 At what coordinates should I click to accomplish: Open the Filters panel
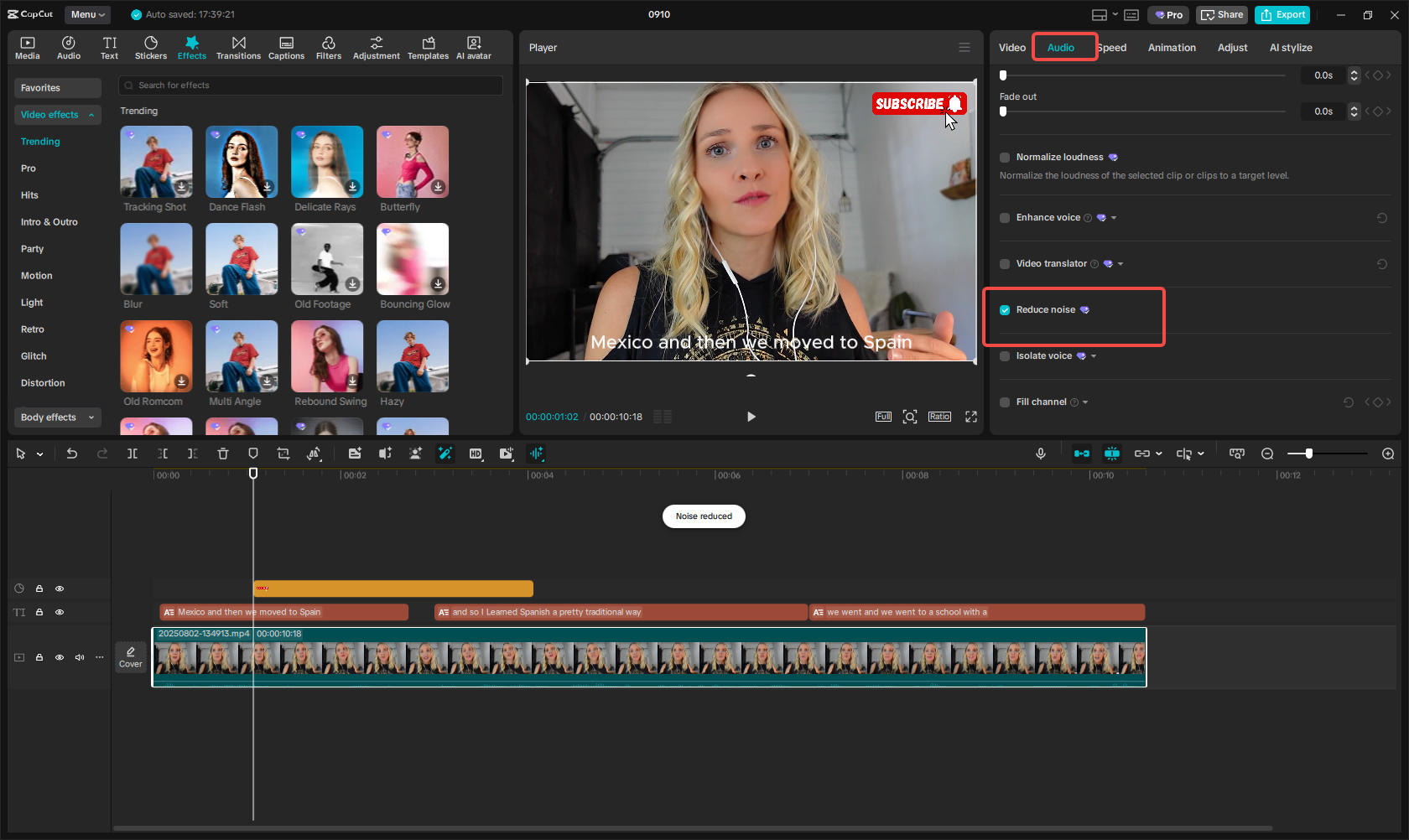329,48
